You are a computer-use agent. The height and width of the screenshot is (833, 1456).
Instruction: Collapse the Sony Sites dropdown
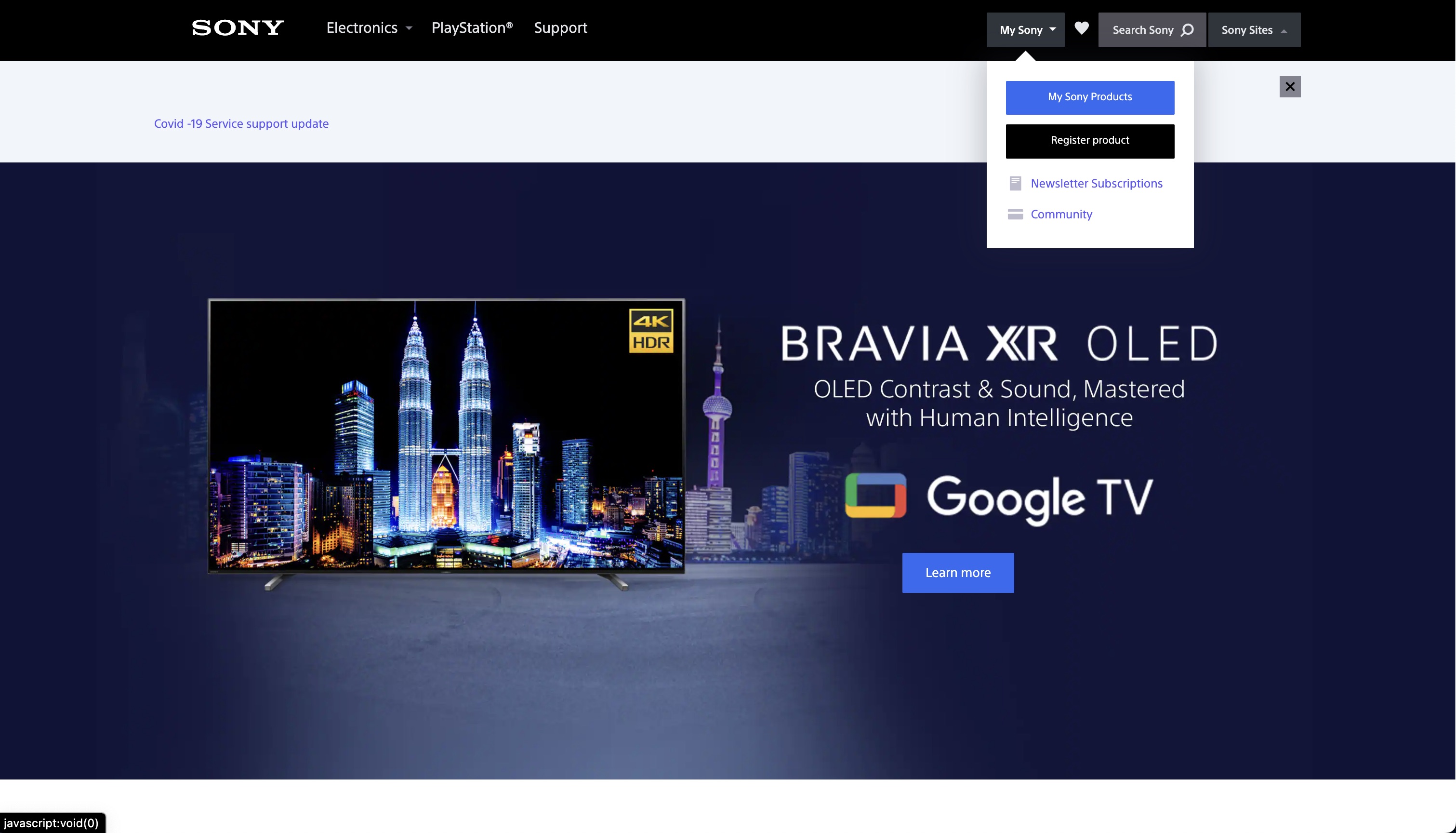(x=1254, y=30)
